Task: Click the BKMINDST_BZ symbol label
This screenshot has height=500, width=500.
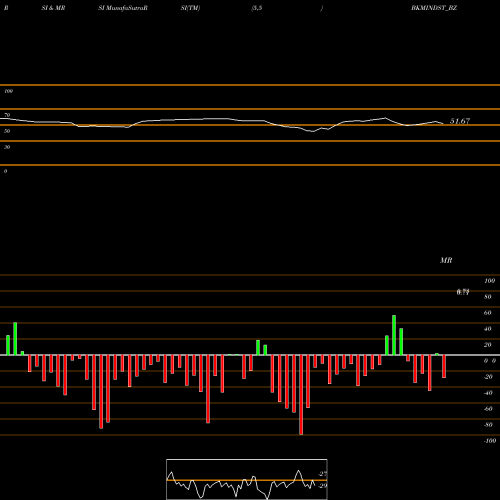Action: point(434,8)
